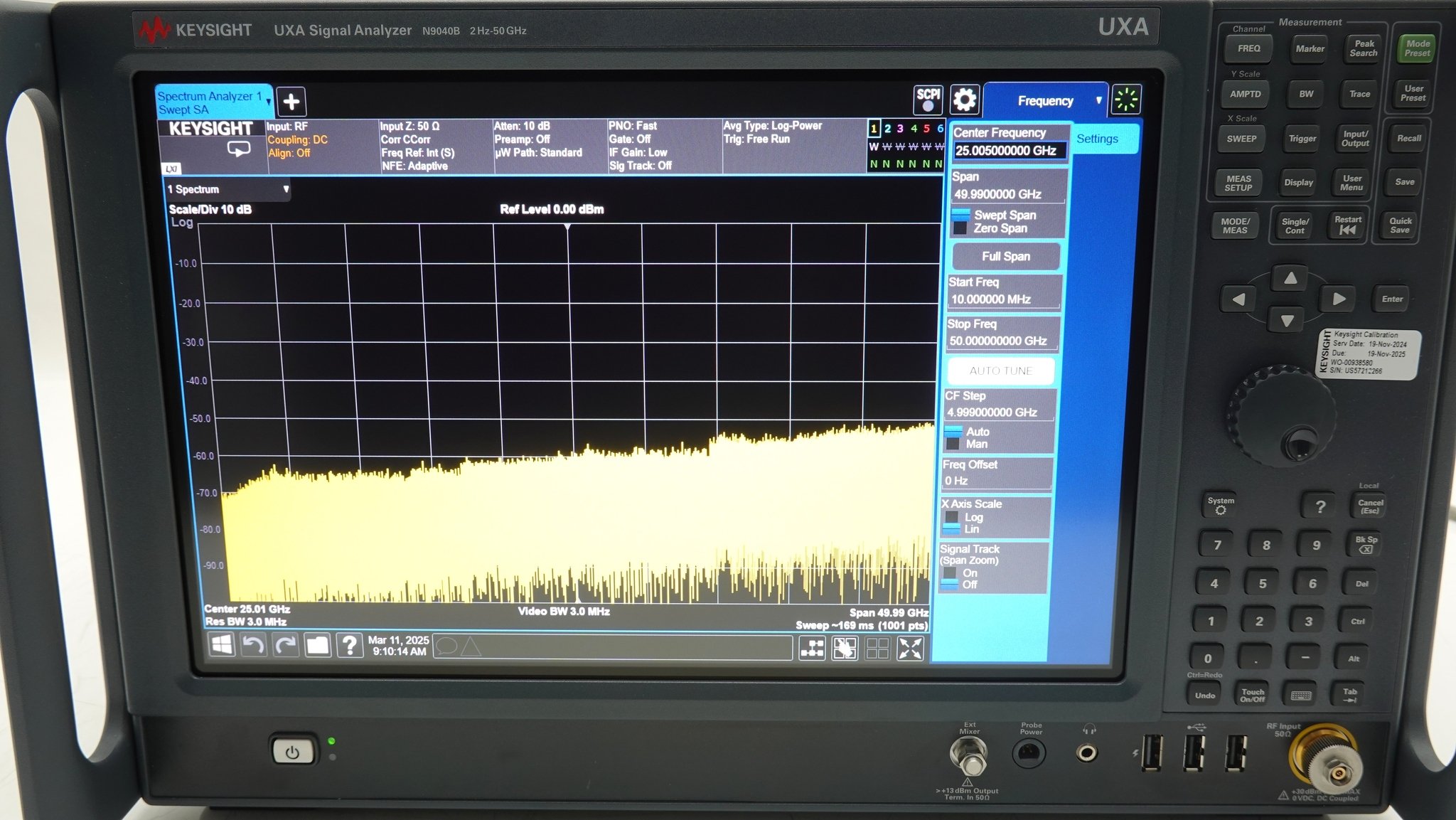Image resolution: width=1456 pixels, height=820 pixels.
Task: Edit the CF Step value
Action: 1000,412
